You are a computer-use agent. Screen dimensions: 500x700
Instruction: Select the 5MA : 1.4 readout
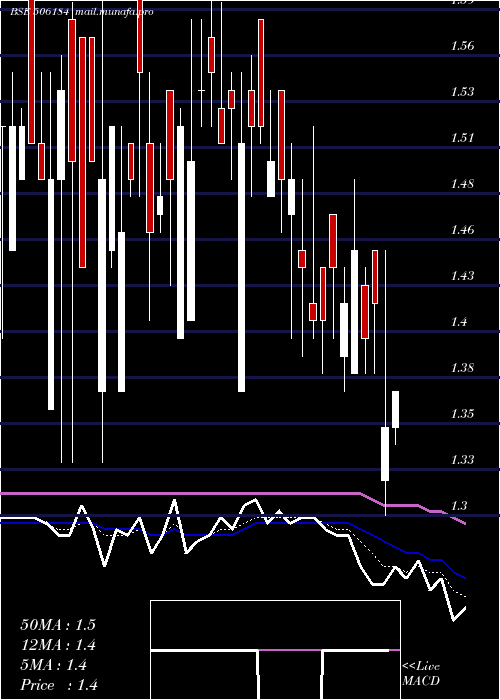(54, 665)
